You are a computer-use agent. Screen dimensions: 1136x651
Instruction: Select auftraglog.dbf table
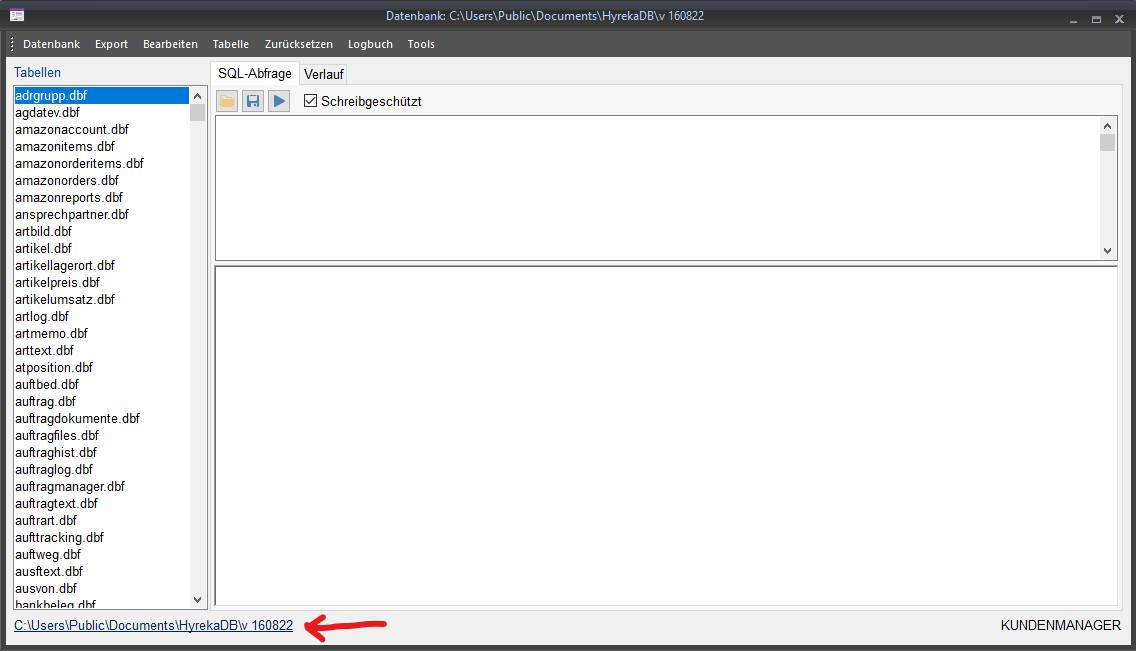point(101,470)
